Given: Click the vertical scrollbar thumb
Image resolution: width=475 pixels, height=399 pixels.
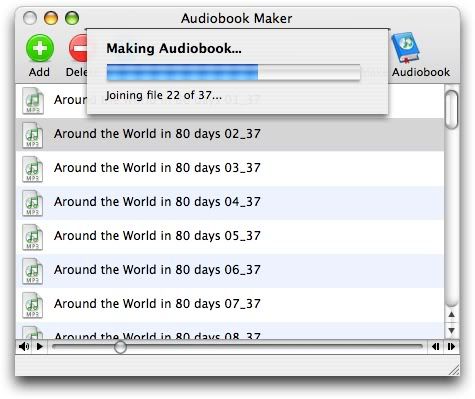Looking at the screenshot, I should 452,109.
